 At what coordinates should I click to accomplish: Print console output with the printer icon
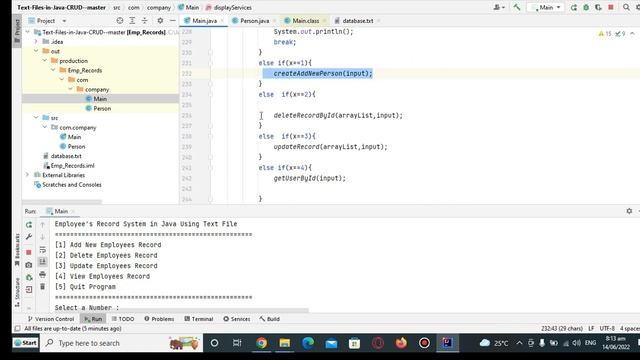(x=42, y=274)
